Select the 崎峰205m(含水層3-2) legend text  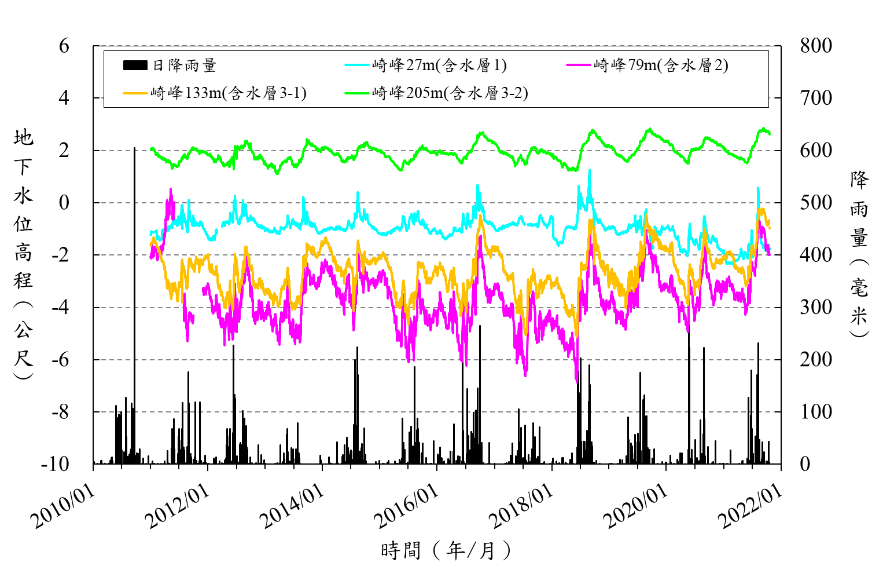(450, 93)
